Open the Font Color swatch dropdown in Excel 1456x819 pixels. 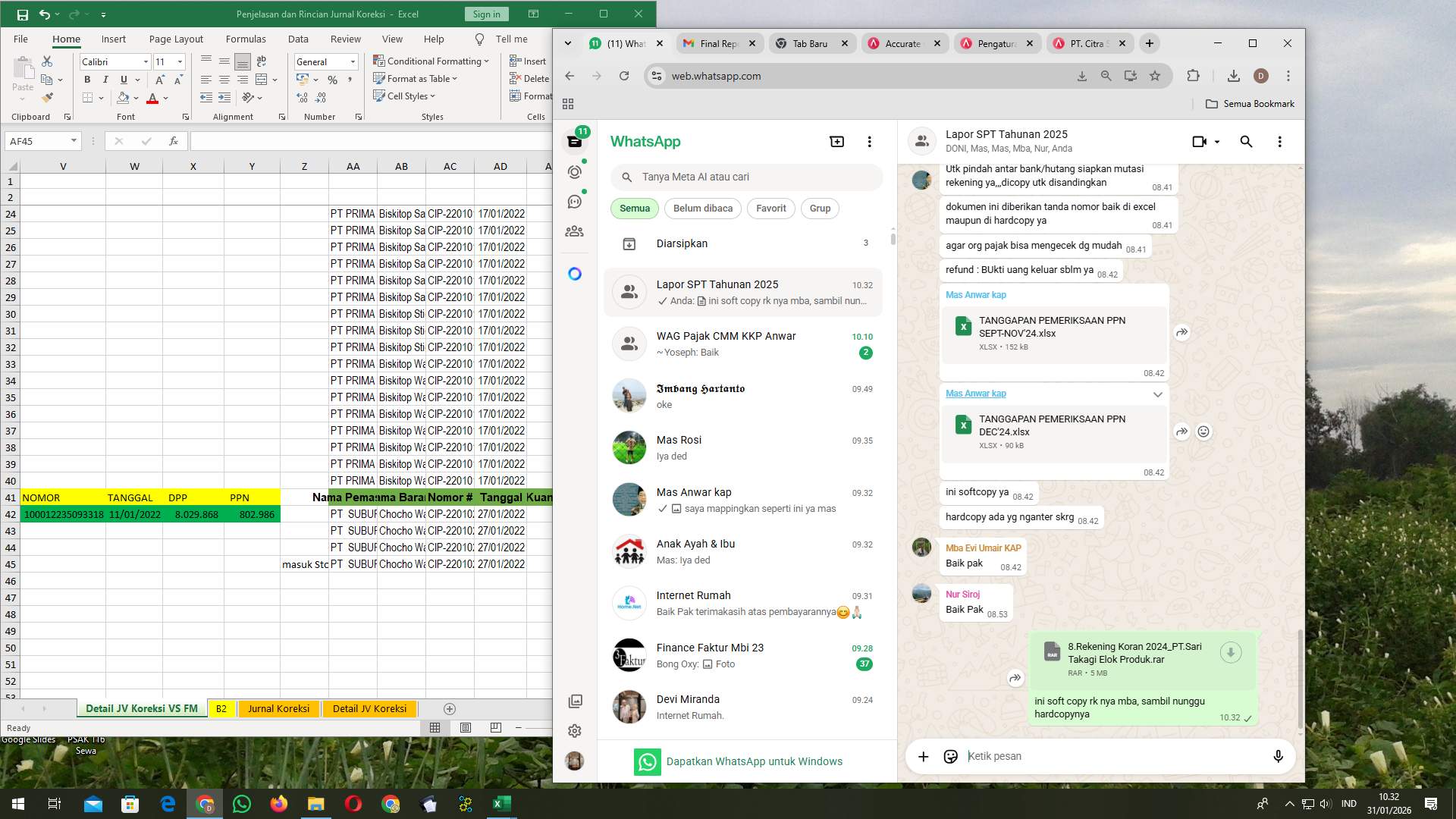[164, 98]
